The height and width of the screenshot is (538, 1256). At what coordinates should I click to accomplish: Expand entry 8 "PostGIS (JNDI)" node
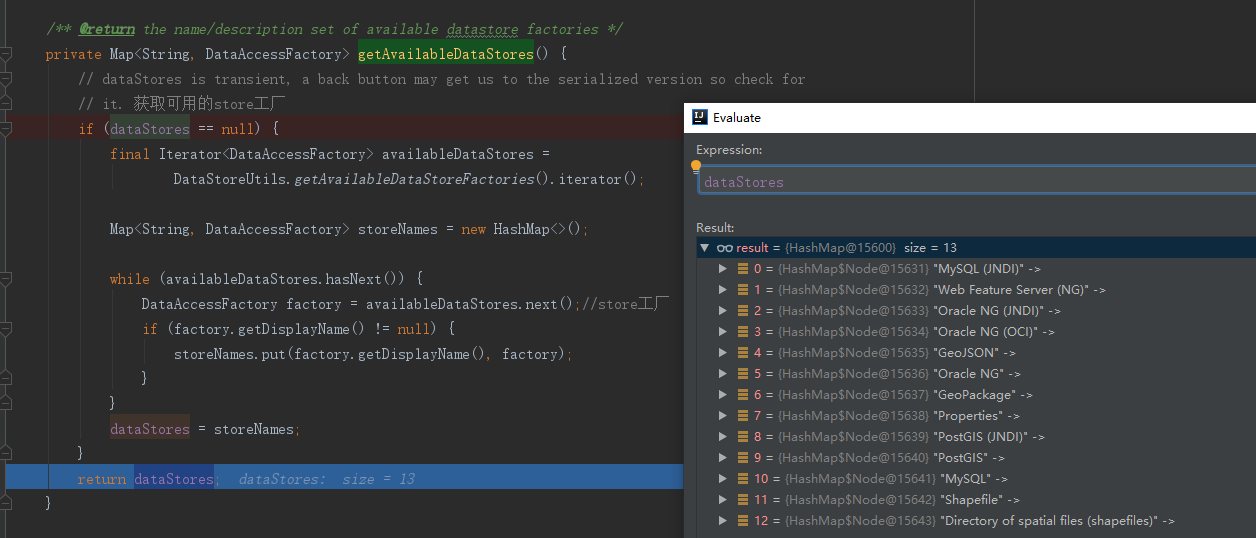click(x=723, y=436)
